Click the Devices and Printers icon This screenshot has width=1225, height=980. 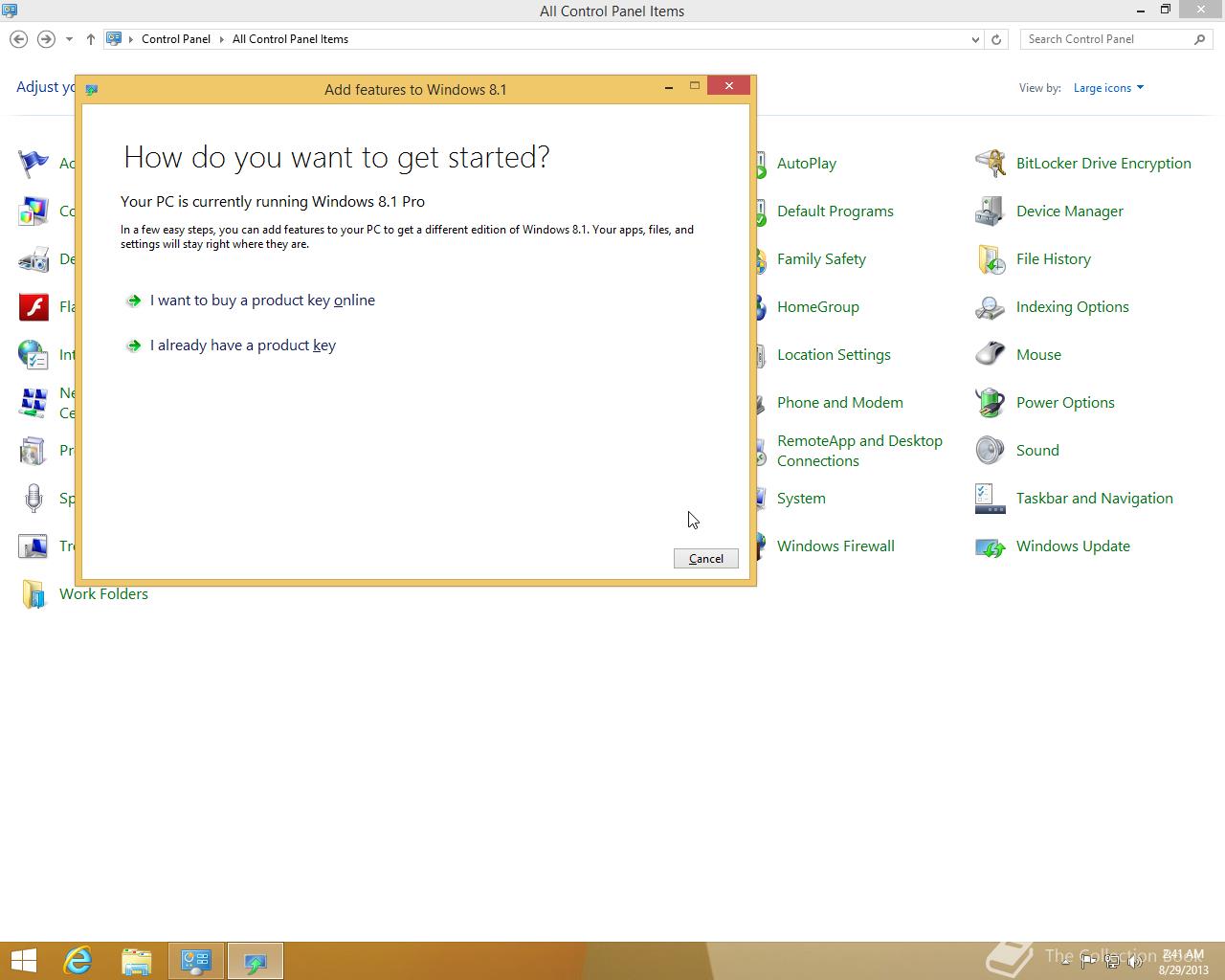point(33,259)
